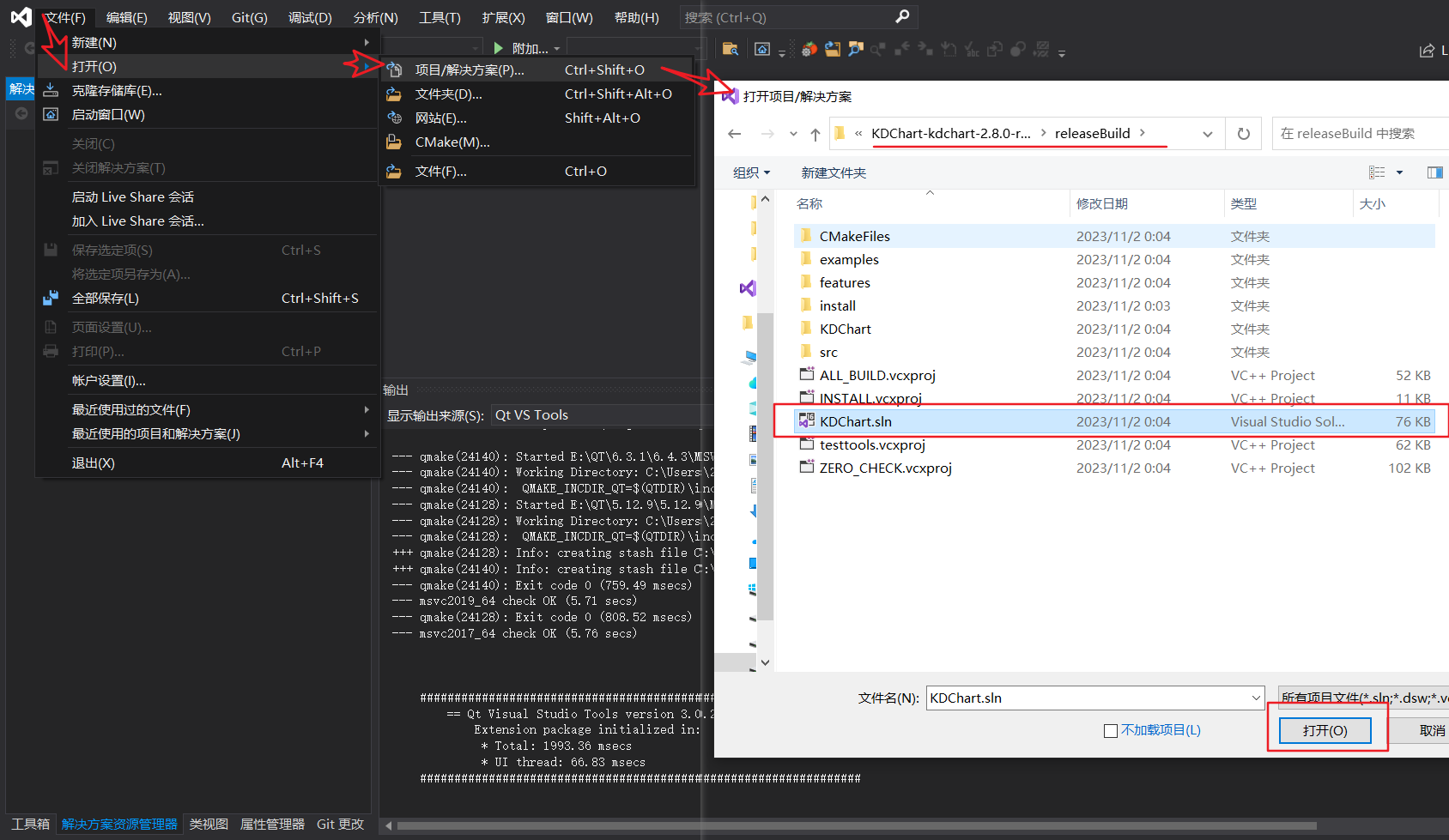Click the green start arrow icon
The width and height of the screenshot is (1449, 840).
tap(499, 48)
